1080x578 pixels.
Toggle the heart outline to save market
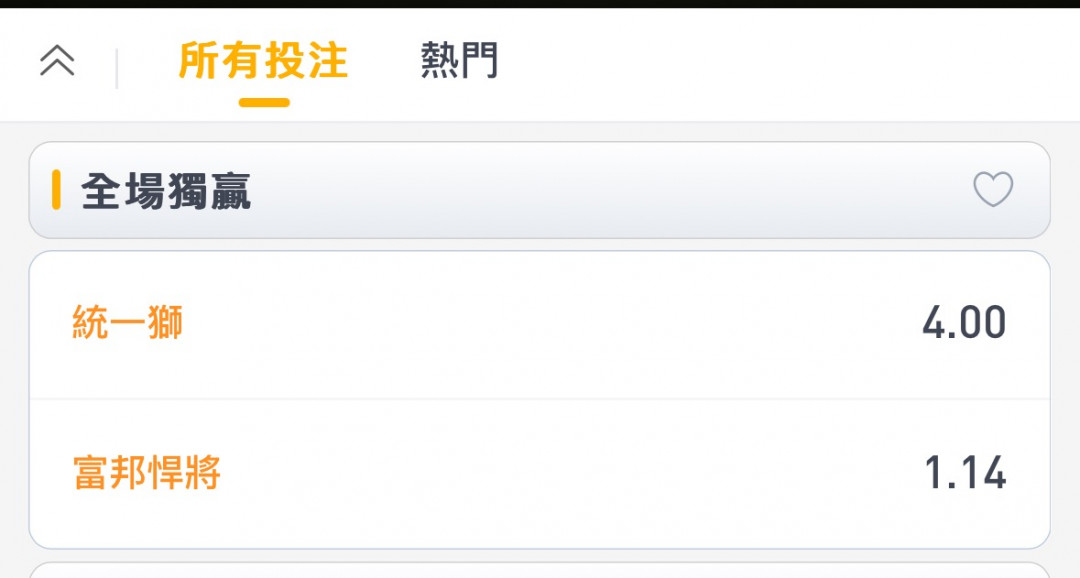(x=993, y=189)
